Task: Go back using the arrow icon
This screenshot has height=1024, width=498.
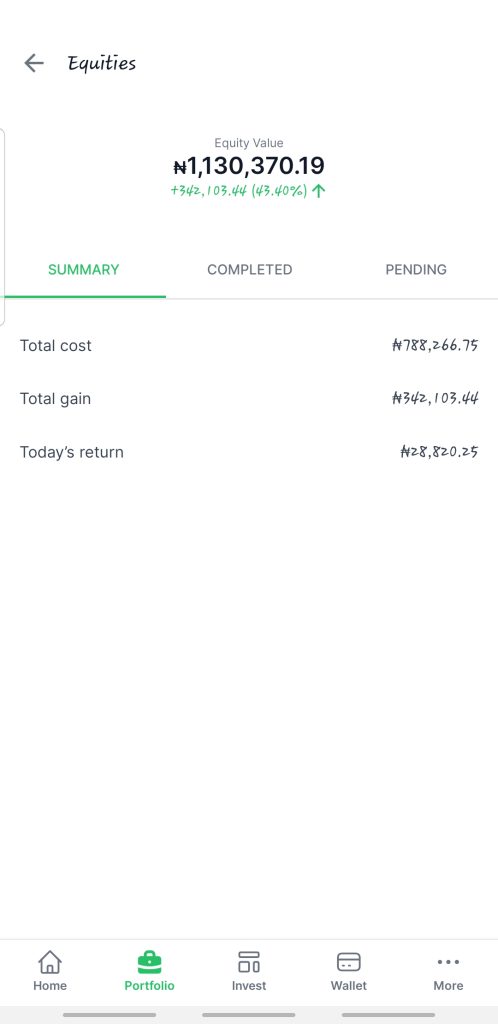Action: tap(33, 63)
